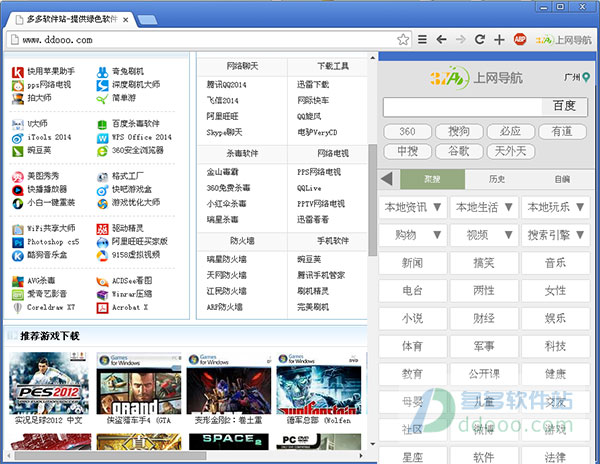Reload the page with refresh icon
The width and height of the screenshot is (600, 464).
[x=480, y=39]
